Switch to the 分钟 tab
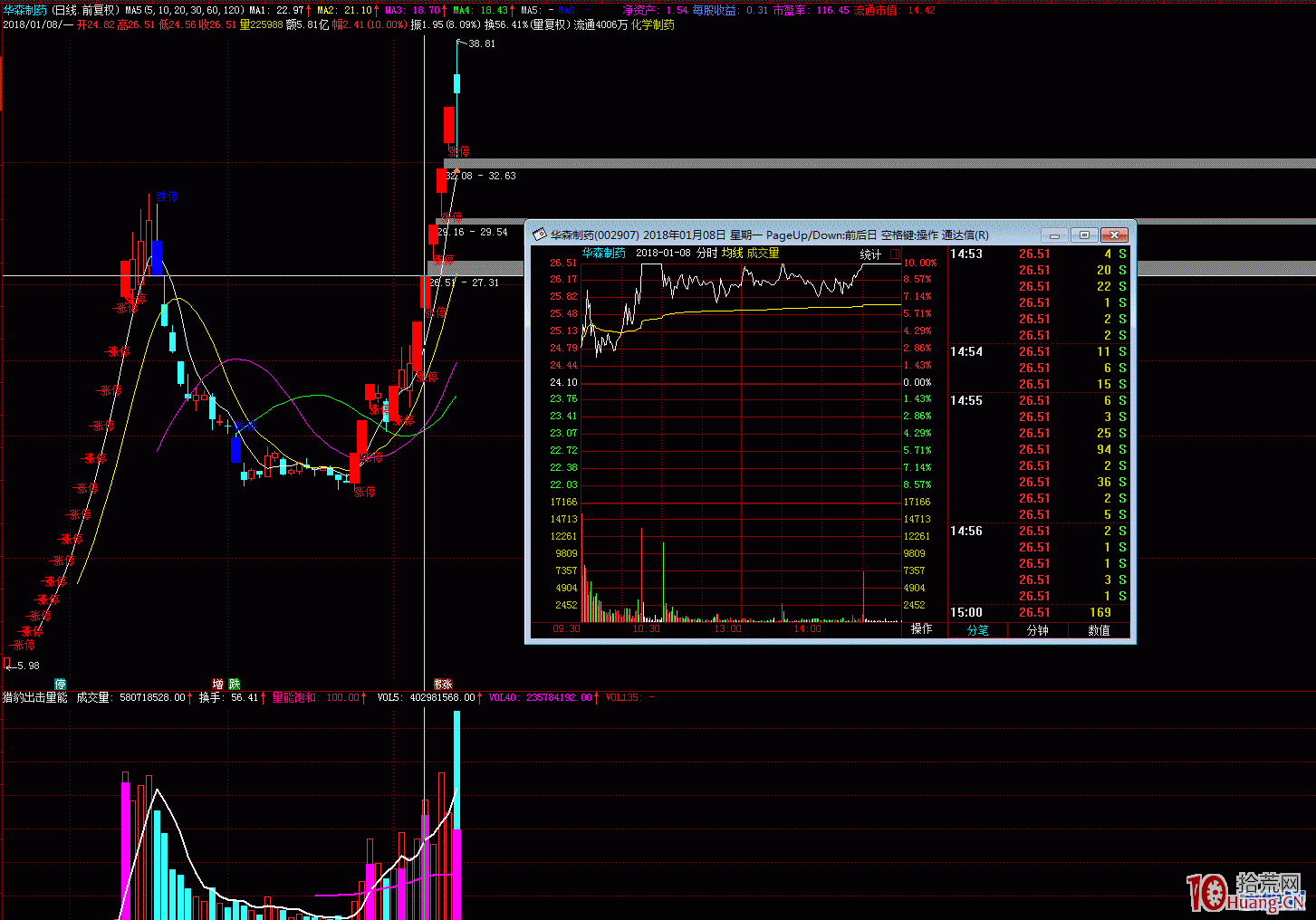 1037,630
